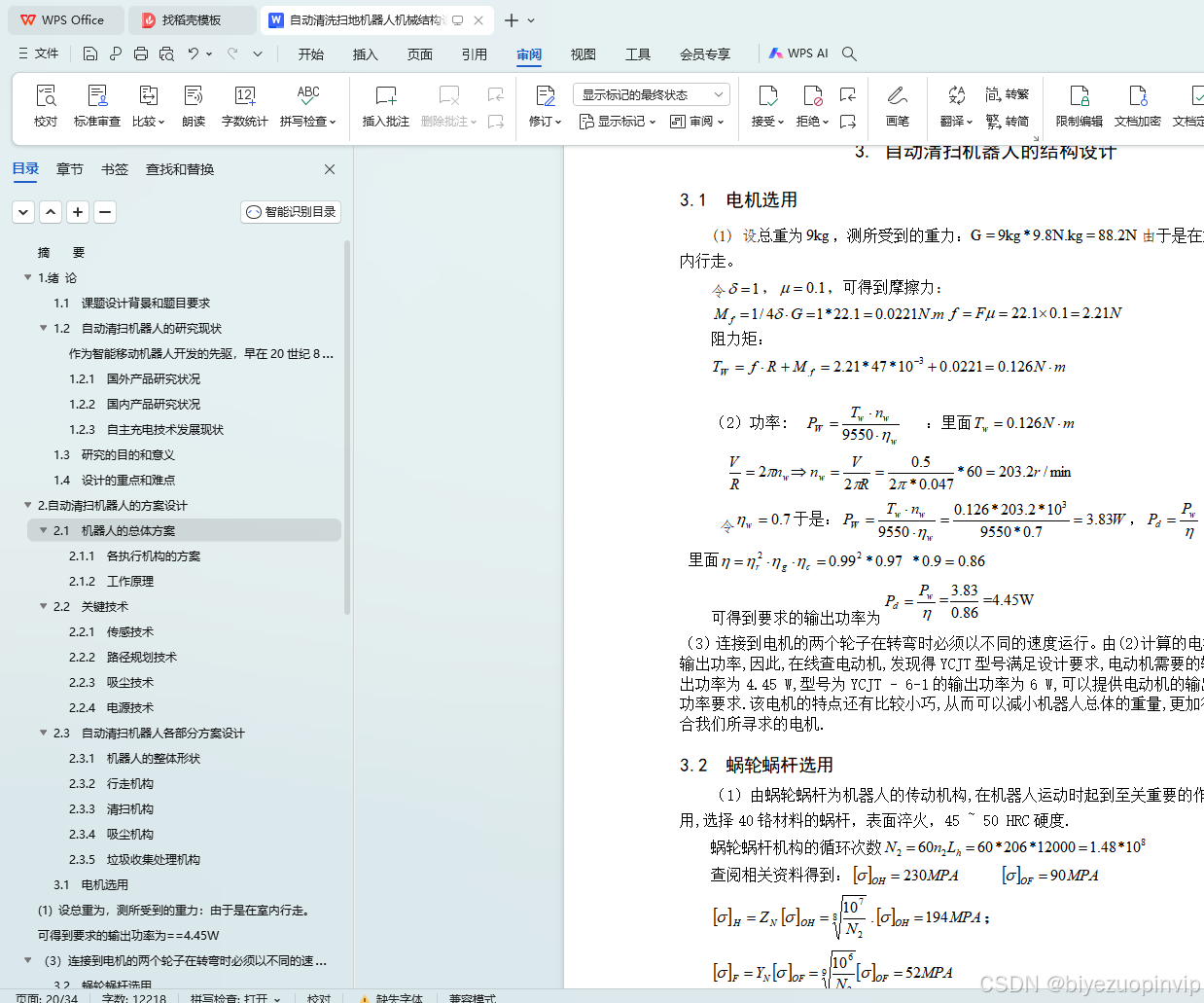Click the 缺失字体 status bar warning
1204x1003 pixels.
click(391, 997)
